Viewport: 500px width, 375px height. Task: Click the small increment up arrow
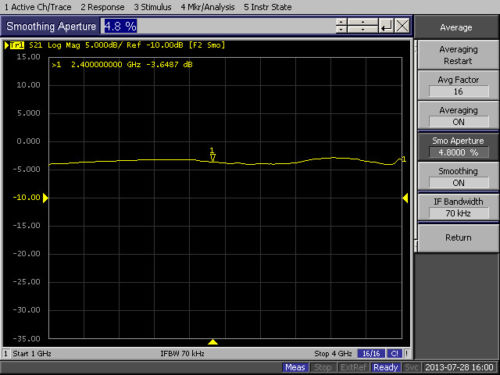tap(341, 22)
